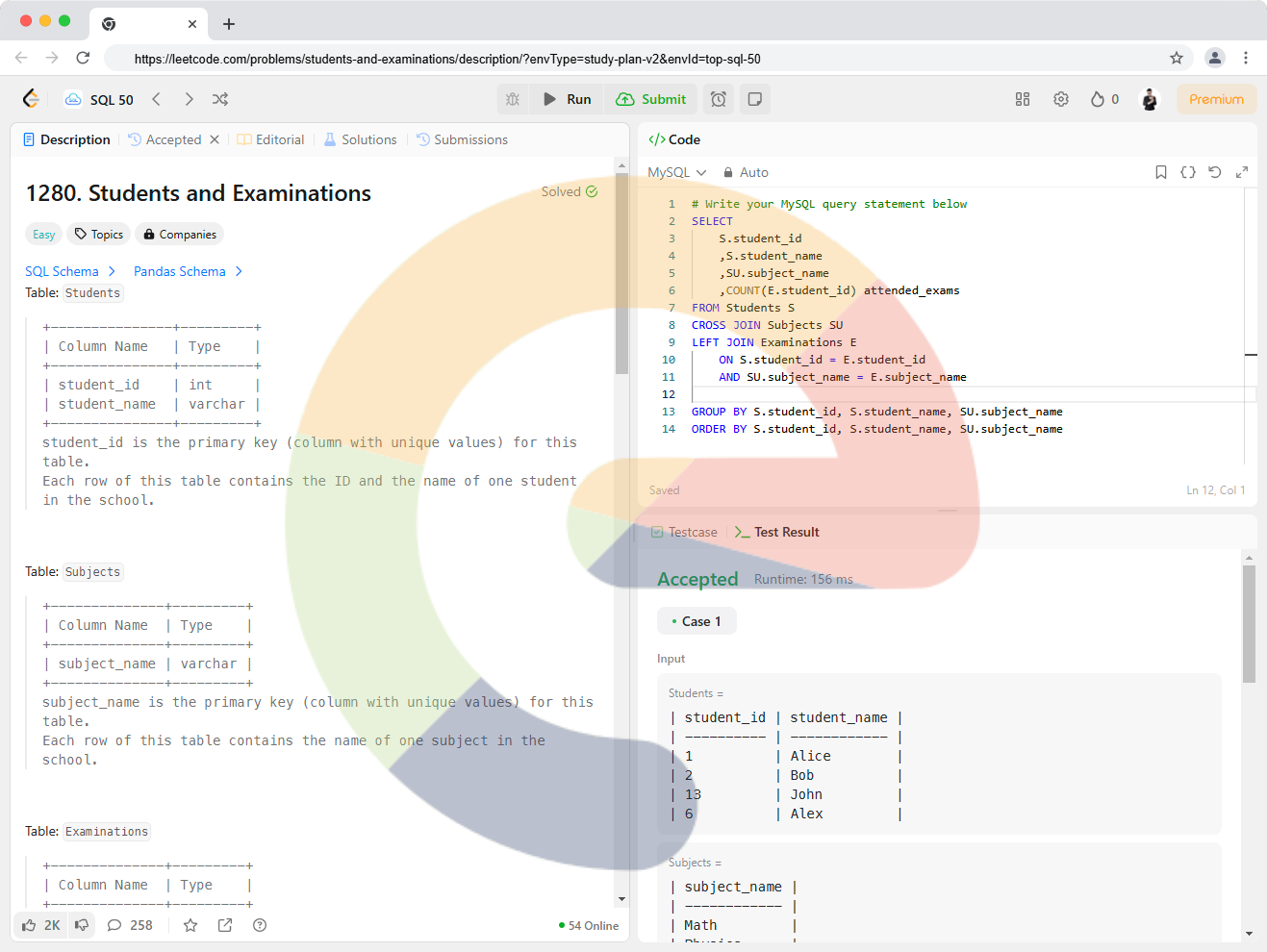Submit the solution
Image resolution: width=1267 pixels, height=952 pixels.
[x=651, y=99]
